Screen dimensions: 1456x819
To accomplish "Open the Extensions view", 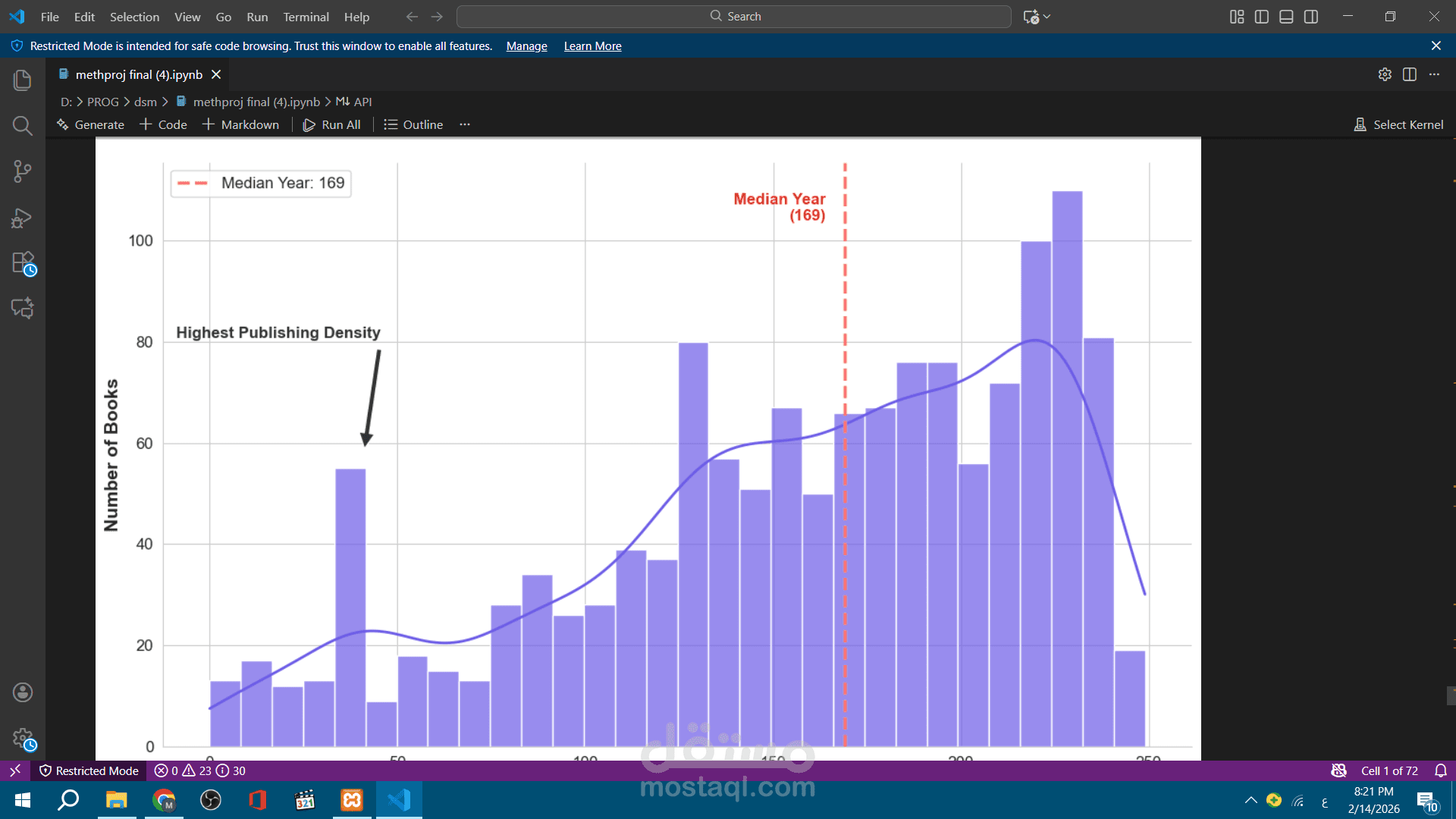I will (x=23, y=263).
